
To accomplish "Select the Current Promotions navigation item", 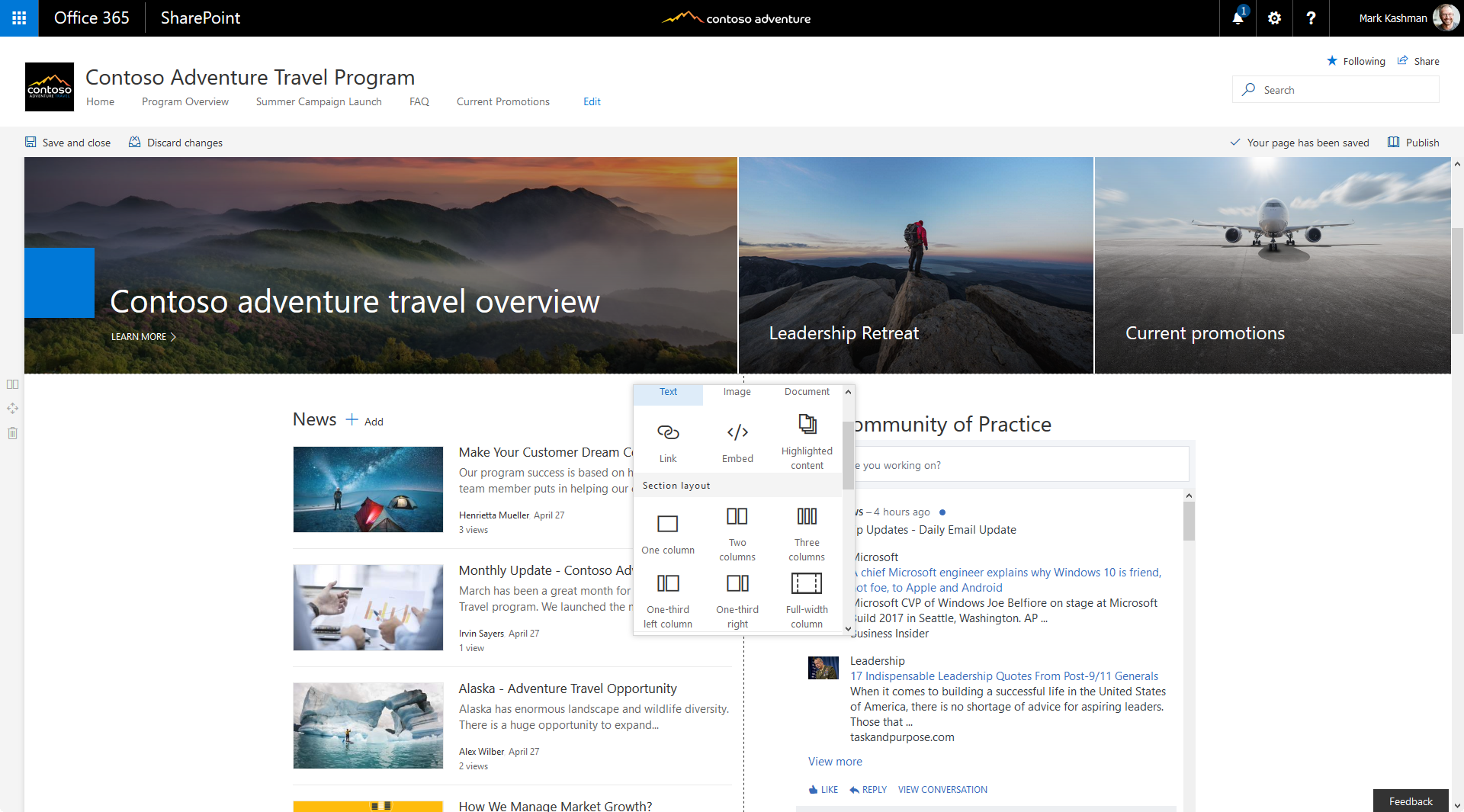I will coord(502,101).
